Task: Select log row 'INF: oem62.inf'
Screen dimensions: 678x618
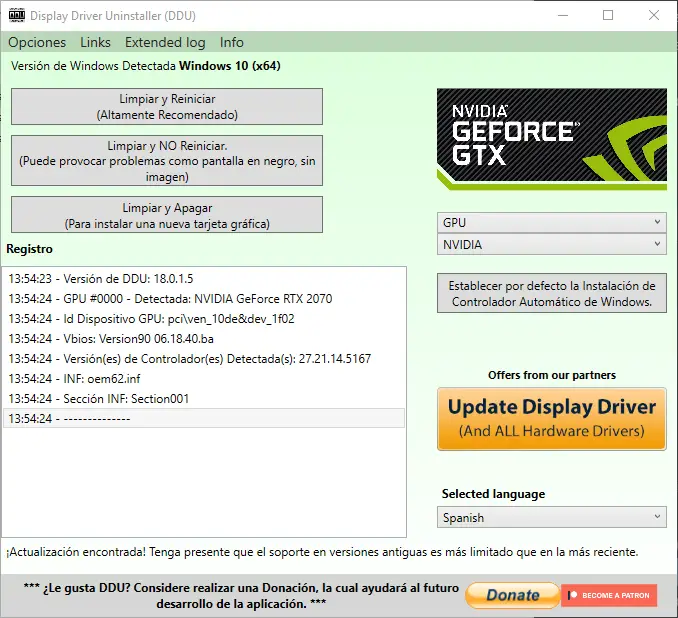Action: (x=204, y=379)
